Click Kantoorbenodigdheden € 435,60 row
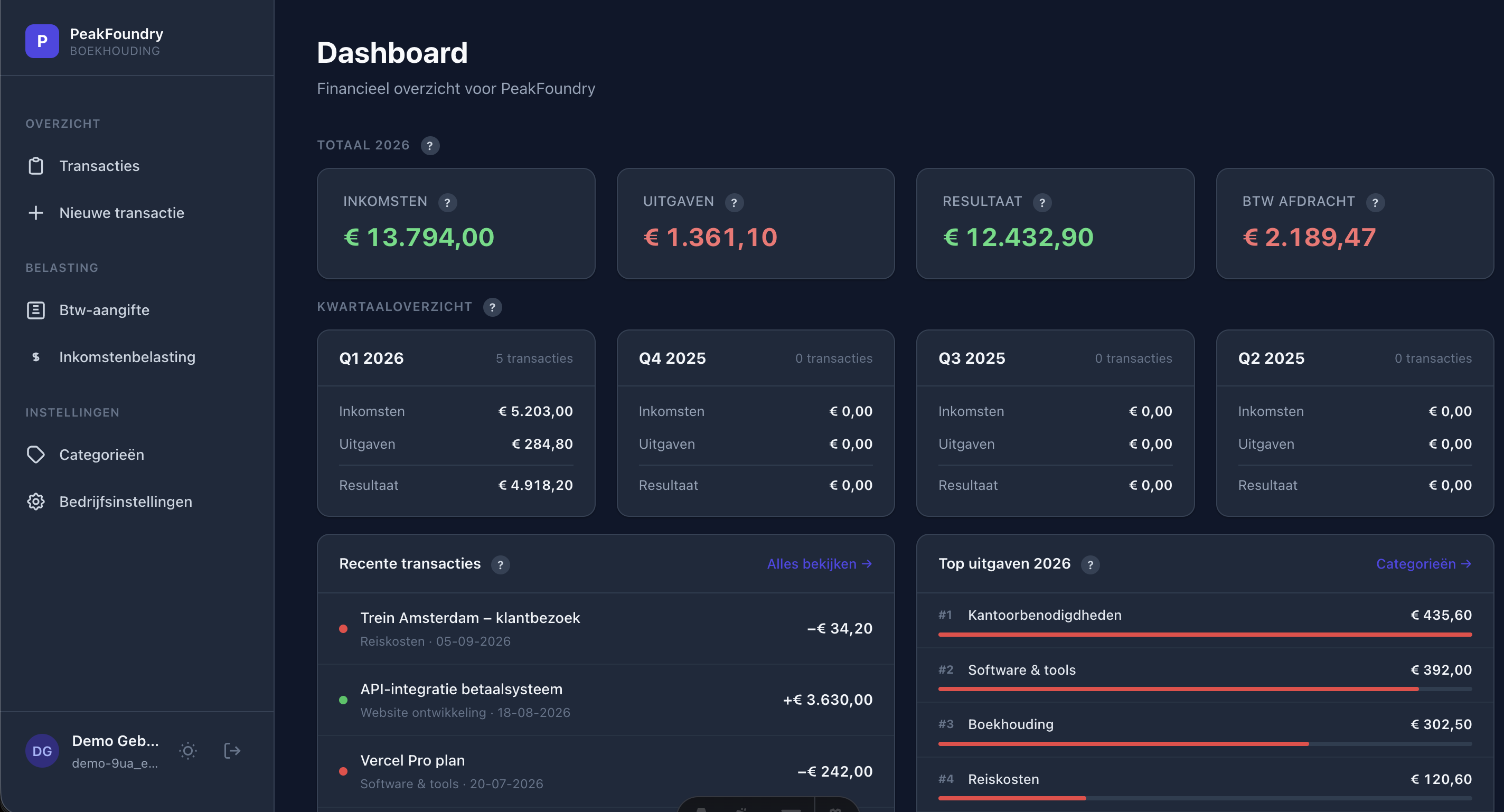 tap(1205, 620)
